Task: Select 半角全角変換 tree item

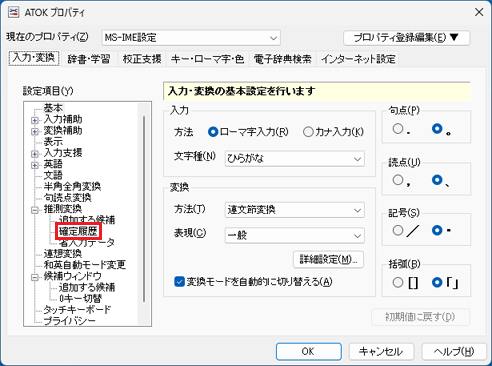Action: [x=72, y=186]
